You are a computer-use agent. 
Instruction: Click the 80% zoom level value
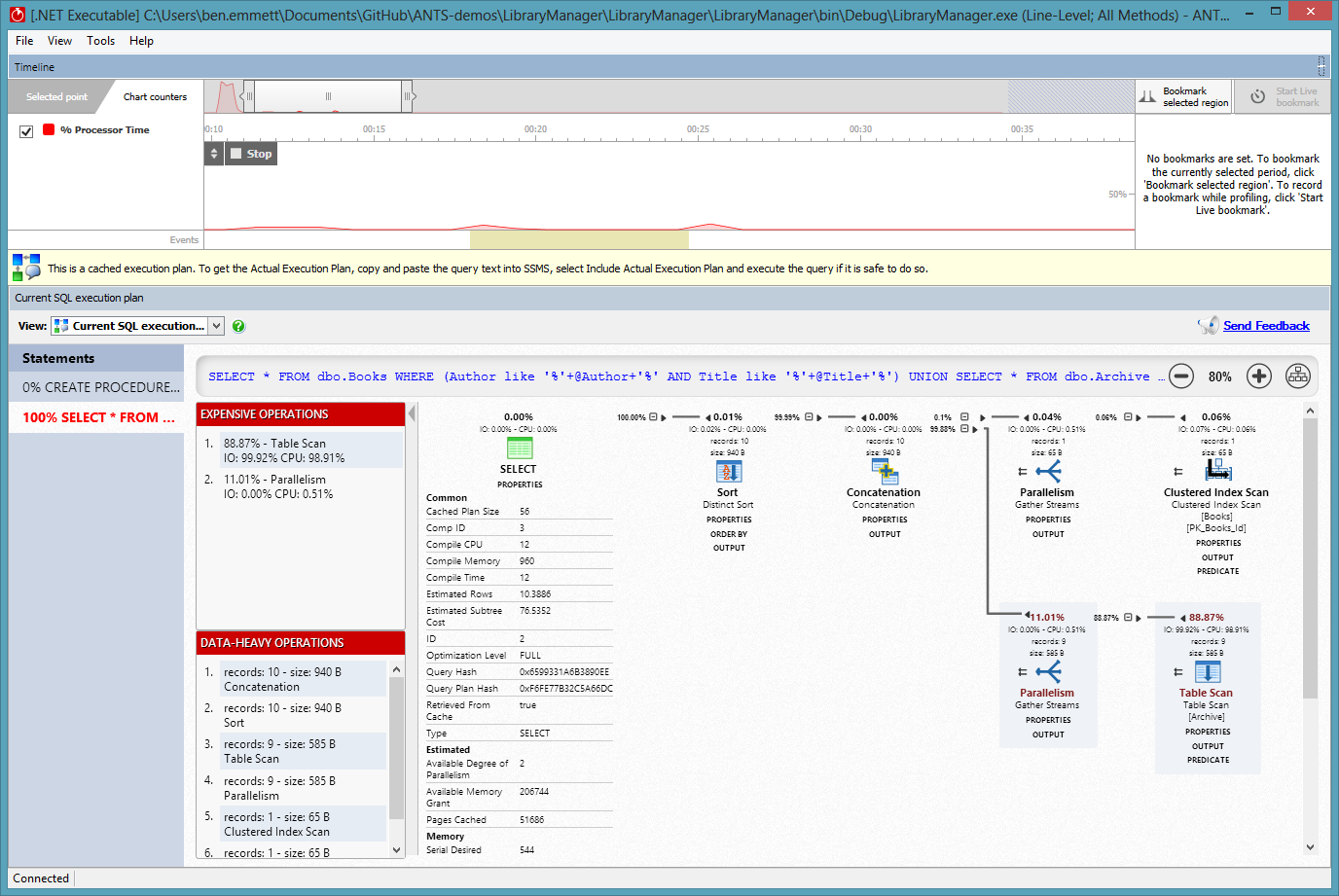[1220, 376]
